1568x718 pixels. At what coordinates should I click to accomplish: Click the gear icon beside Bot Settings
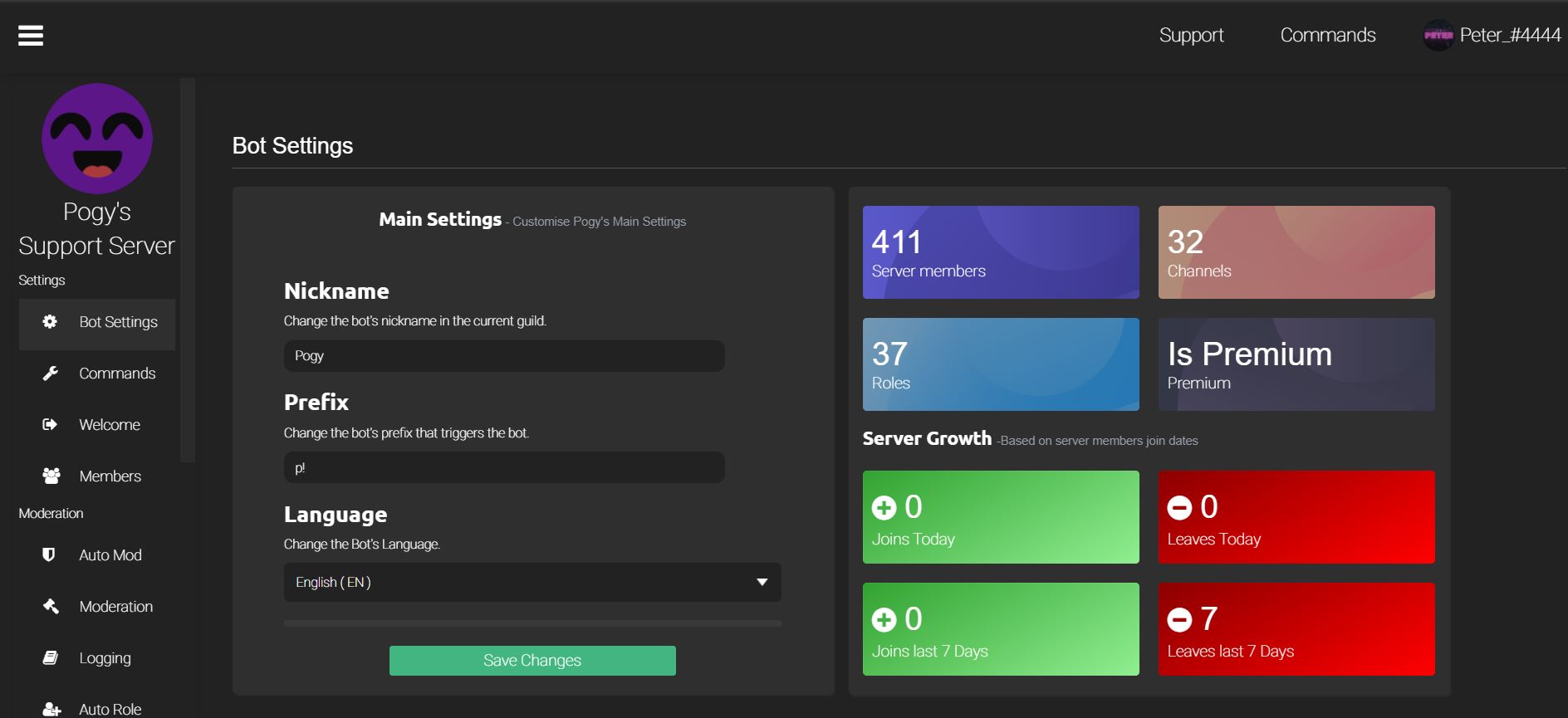pyautogui.click(x=50, y=322)
